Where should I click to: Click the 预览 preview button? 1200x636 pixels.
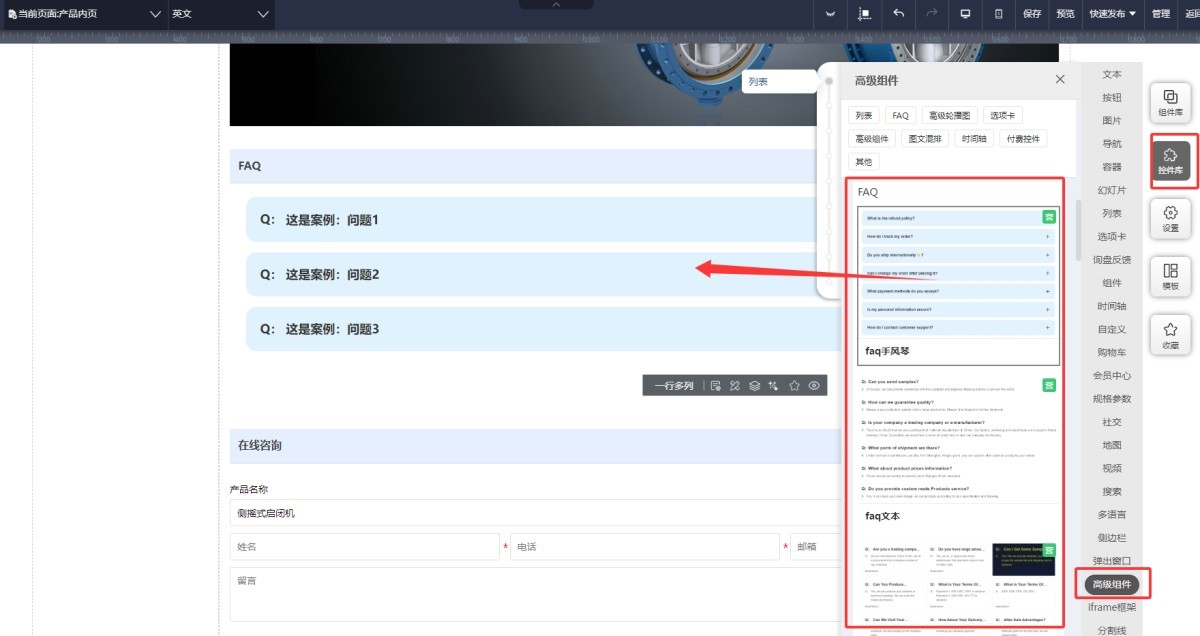1066,14
